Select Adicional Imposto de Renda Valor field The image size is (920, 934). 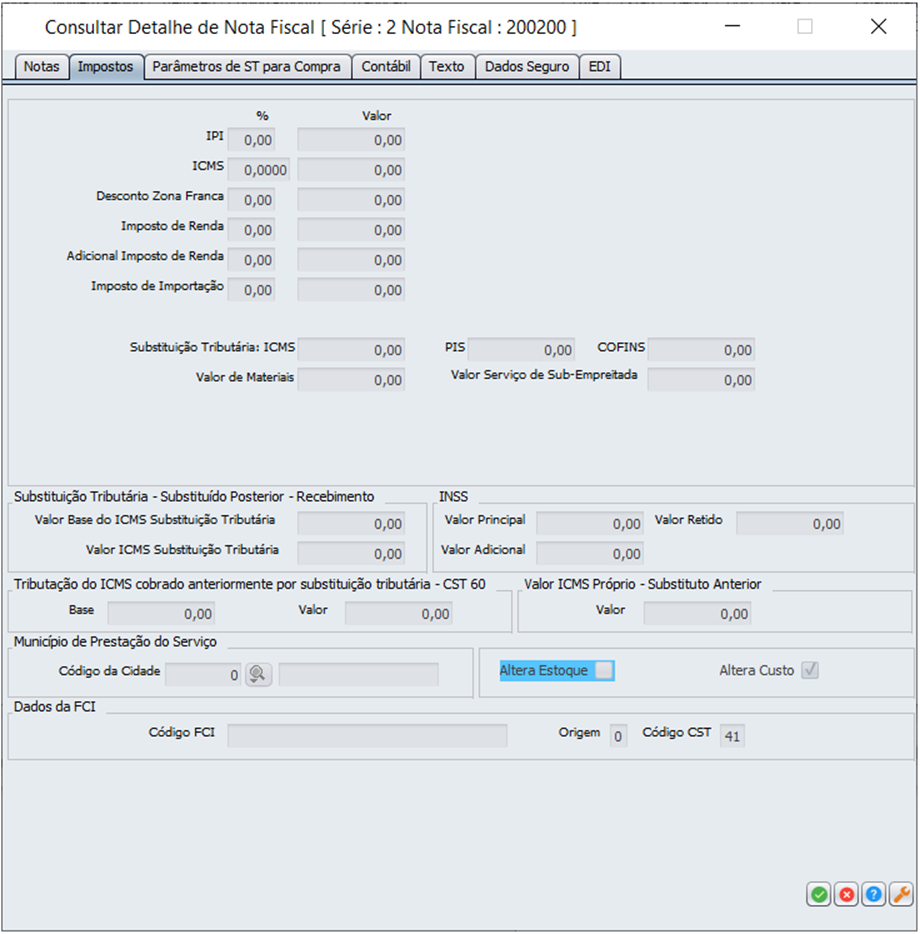click(x=351, y=260)
